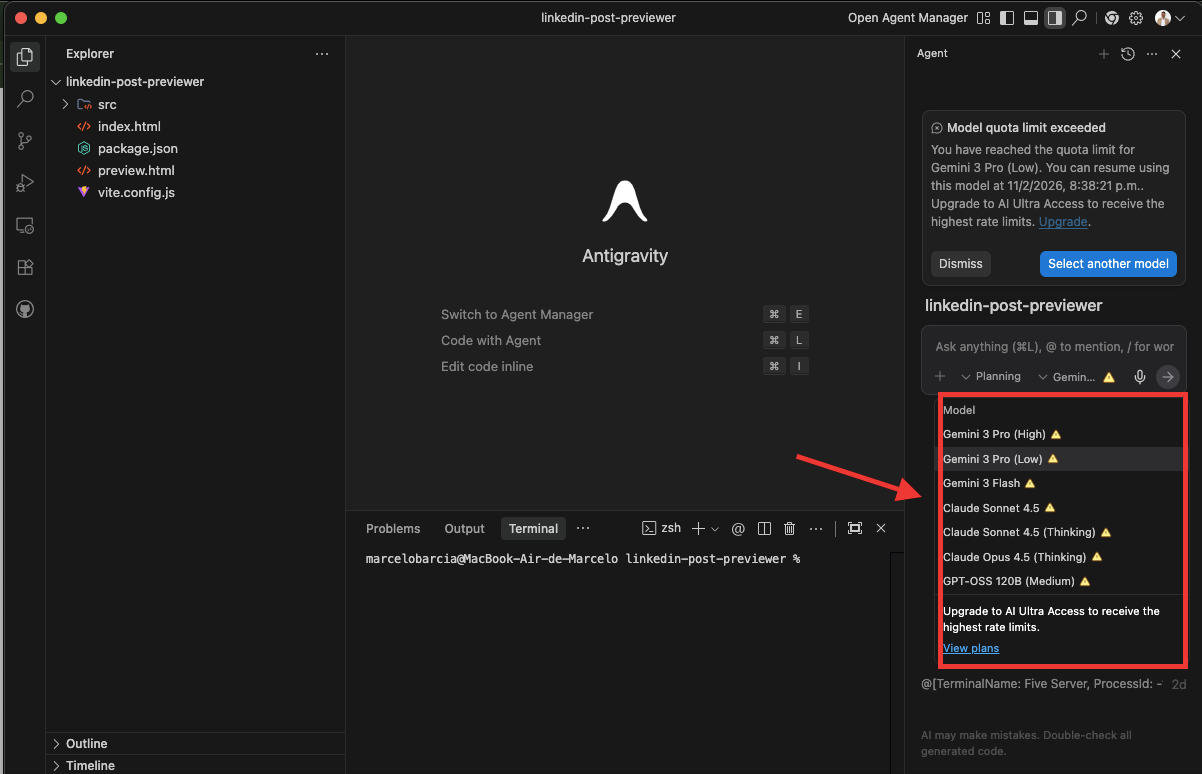Click the microphone icon in agent input
The width and height of the screenshot is (1202, 774).
pos(1139,377)
